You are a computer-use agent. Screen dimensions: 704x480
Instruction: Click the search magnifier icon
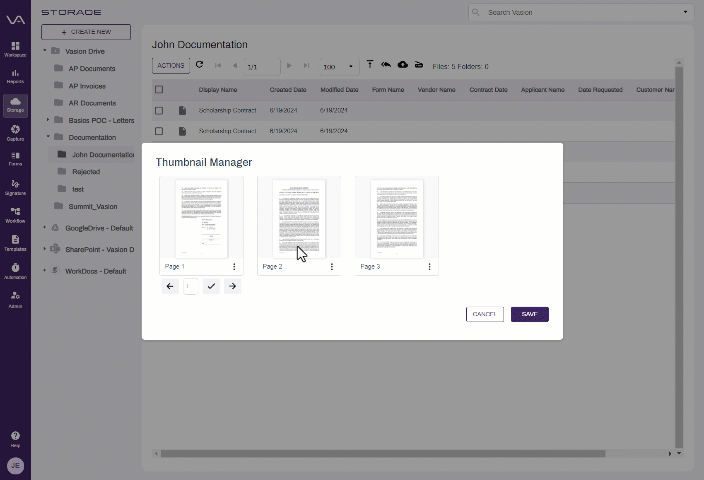(x=475, y=12)
